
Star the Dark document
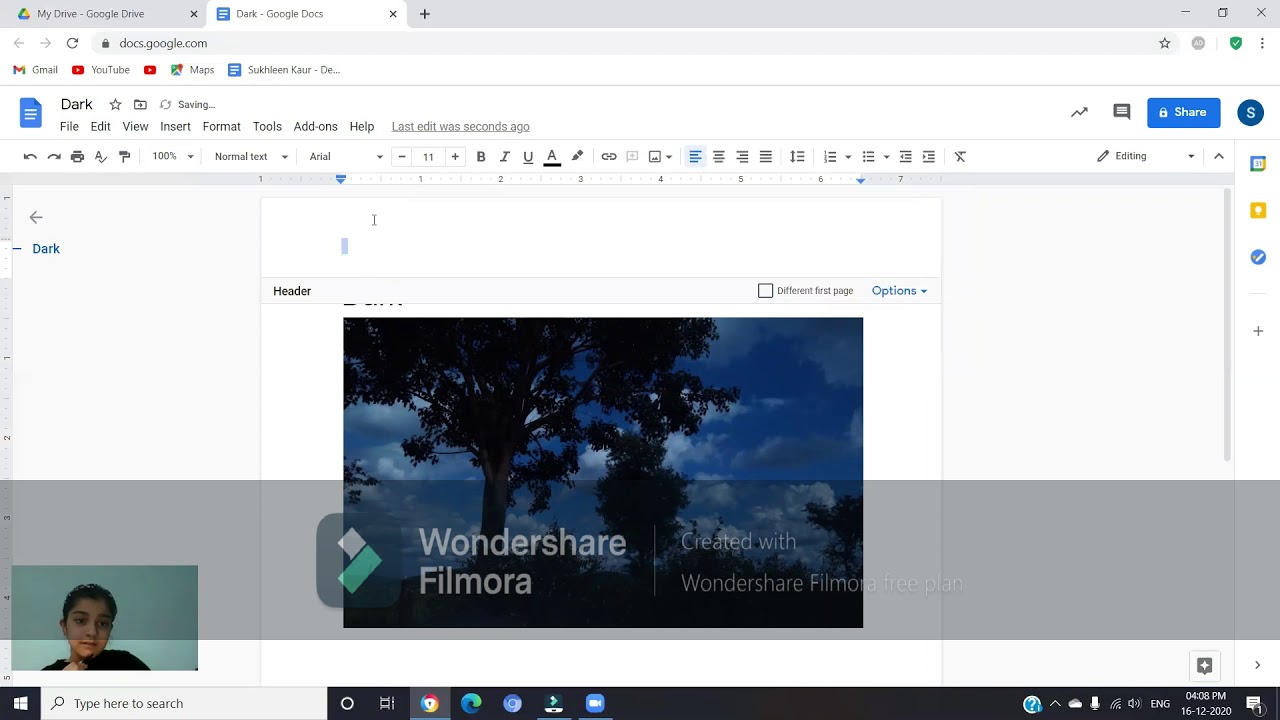click(115, 104)
